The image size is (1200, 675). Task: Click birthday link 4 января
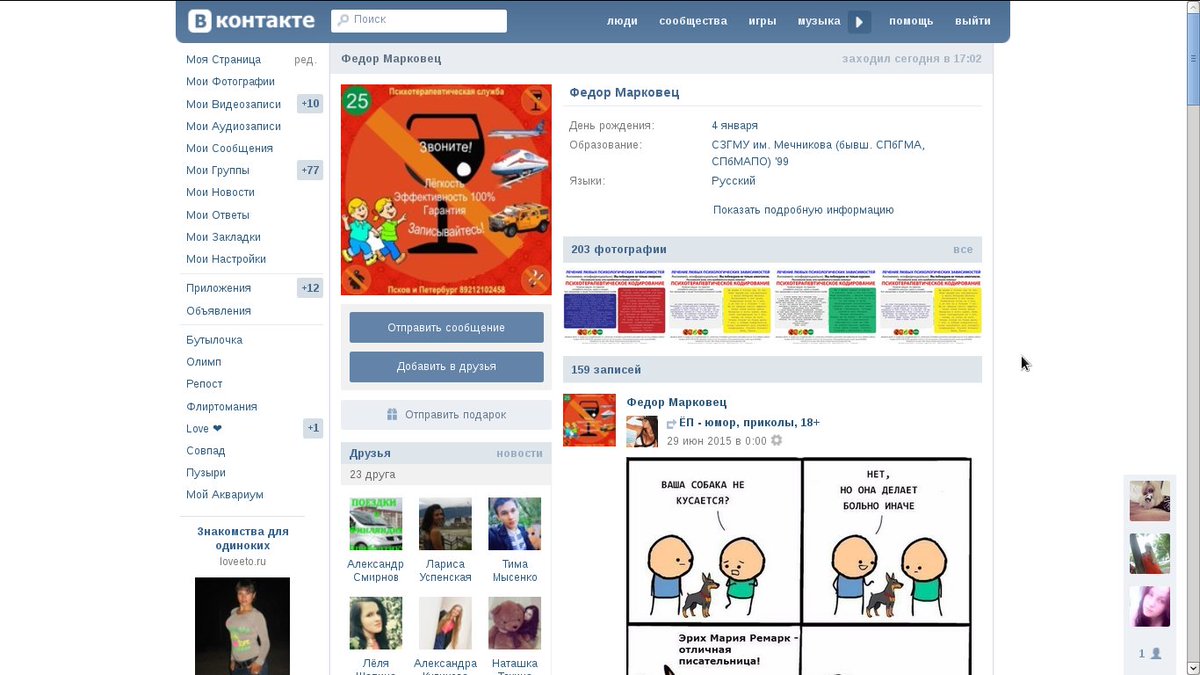click(x=734, y=126)
